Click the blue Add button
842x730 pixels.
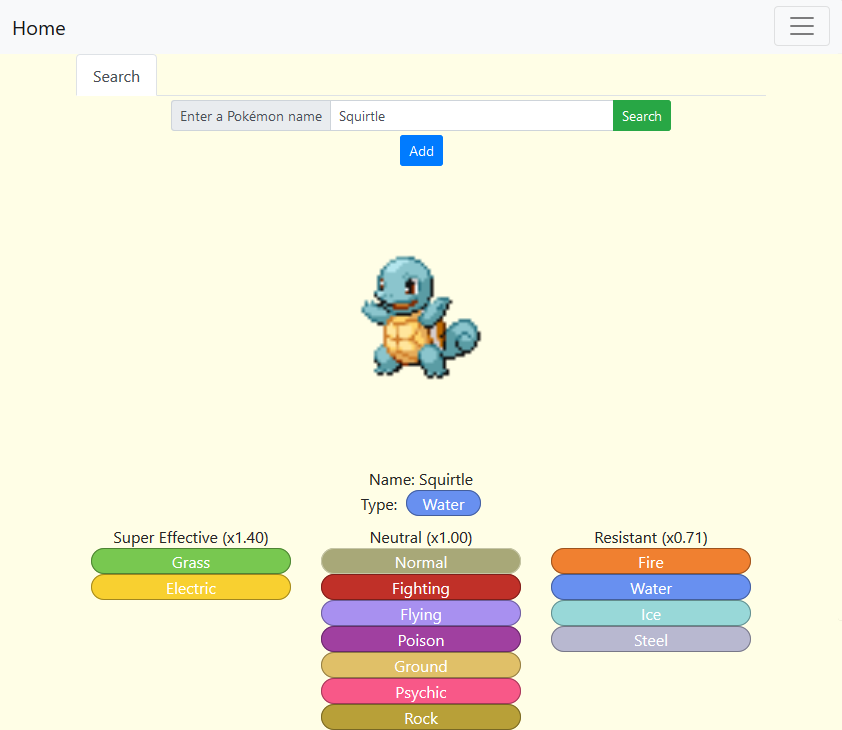tap(422, 150)
